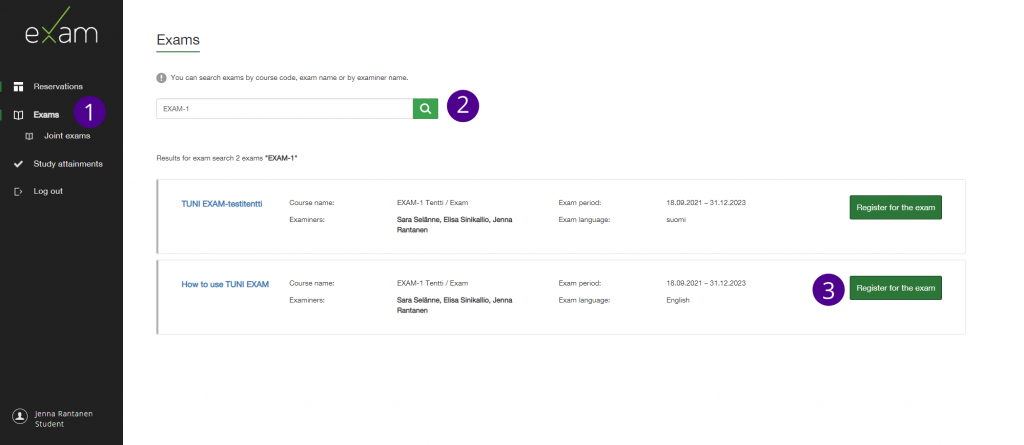Image resolution: width=1024 pixels, height=445 pixels.
Task: Click the user avatar icon at bottom
Action: [x=19, y=418]
